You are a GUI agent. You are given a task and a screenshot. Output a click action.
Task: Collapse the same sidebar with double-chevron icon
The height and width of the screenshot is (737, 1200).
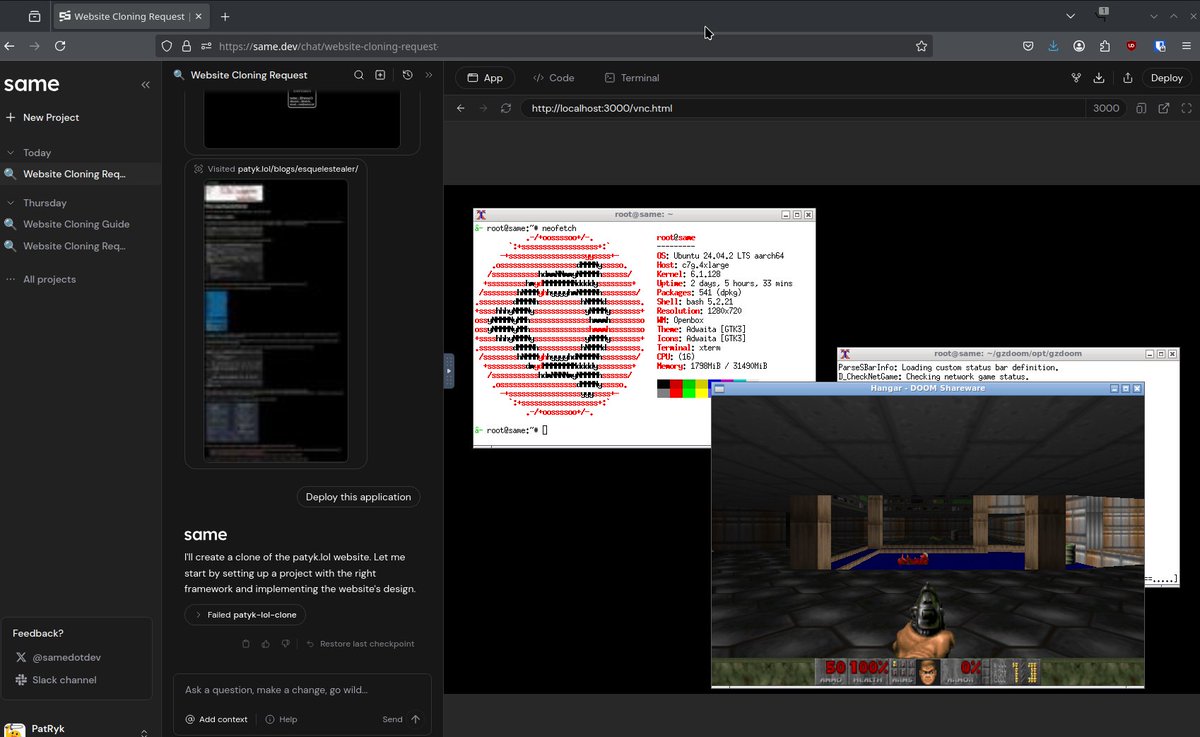pos(145,85)
